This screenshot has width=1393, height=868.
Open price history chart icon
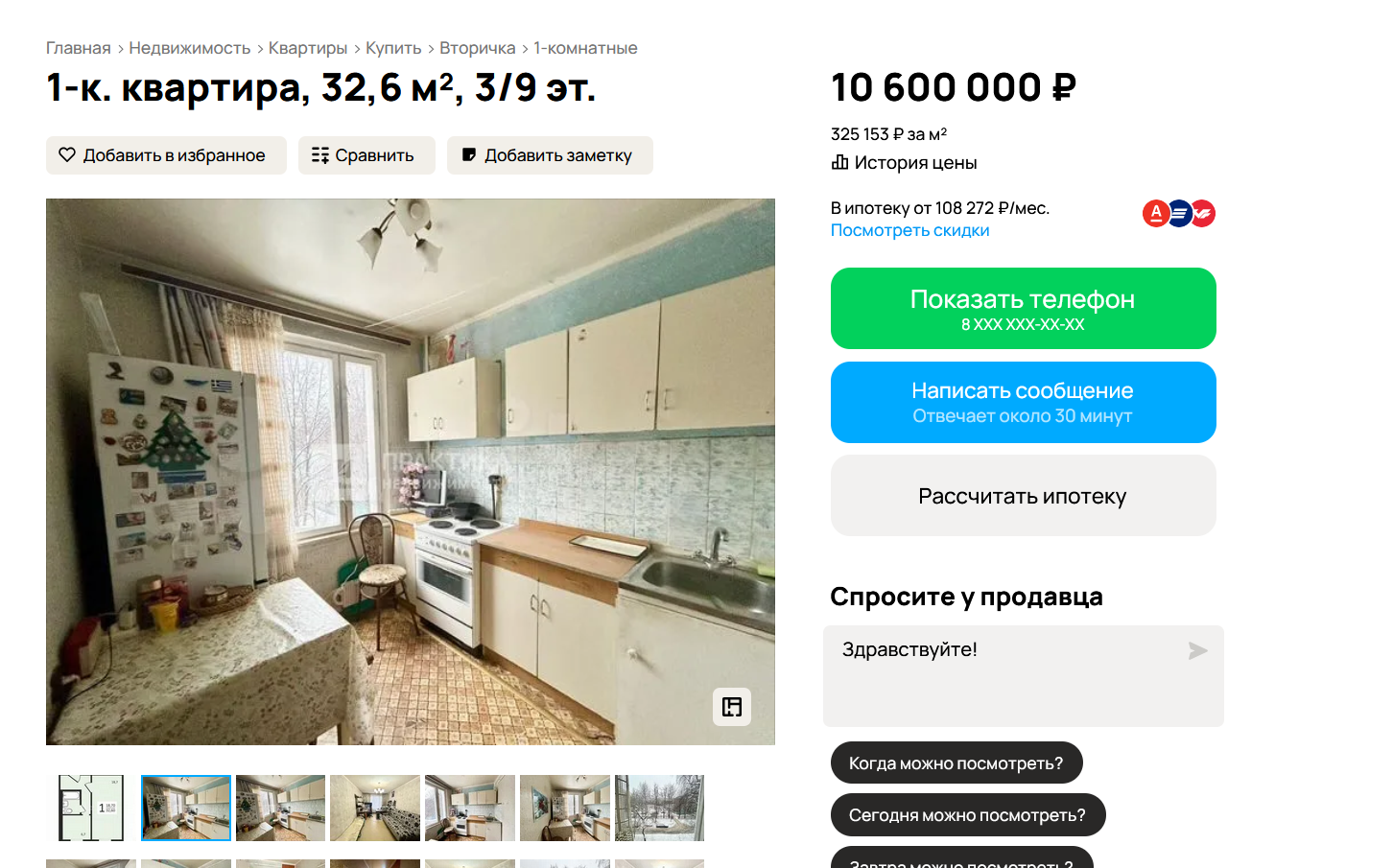coord(839,162)
